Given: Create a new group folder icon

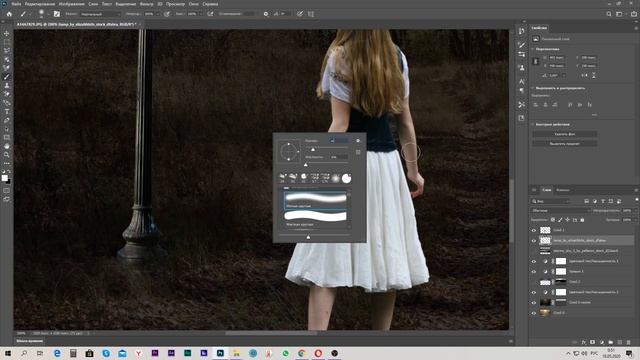Looking at the screenshot, I should pos(611,342).
